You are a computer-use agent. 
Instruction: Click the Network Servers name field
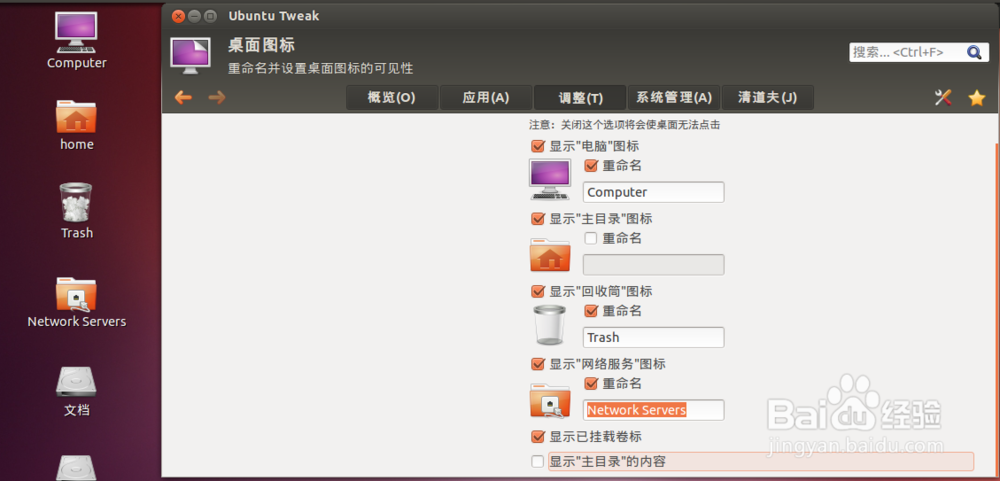click(x=654, y=410)
